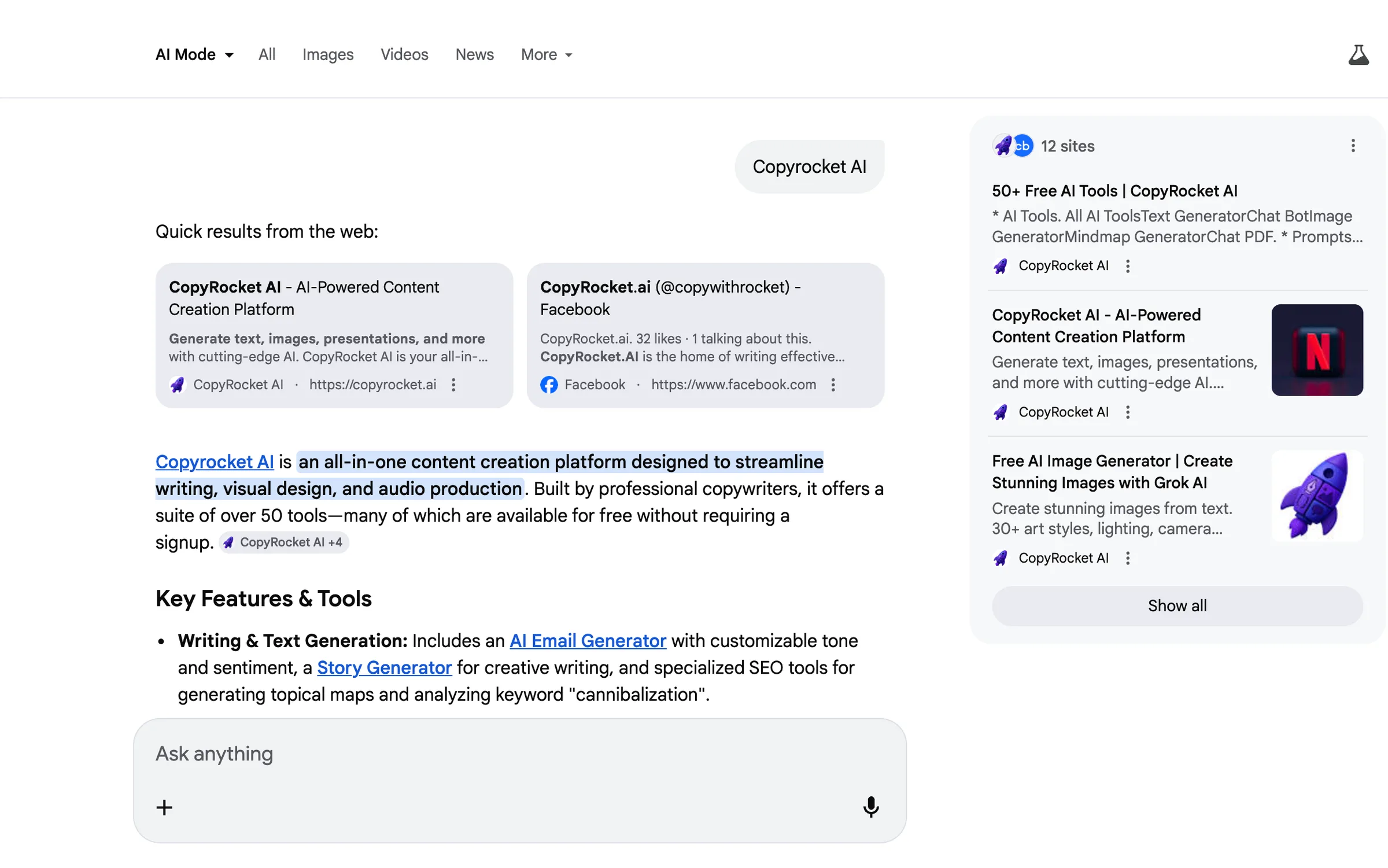
Task: Switch to the News tab
Action: pos(474,55)
